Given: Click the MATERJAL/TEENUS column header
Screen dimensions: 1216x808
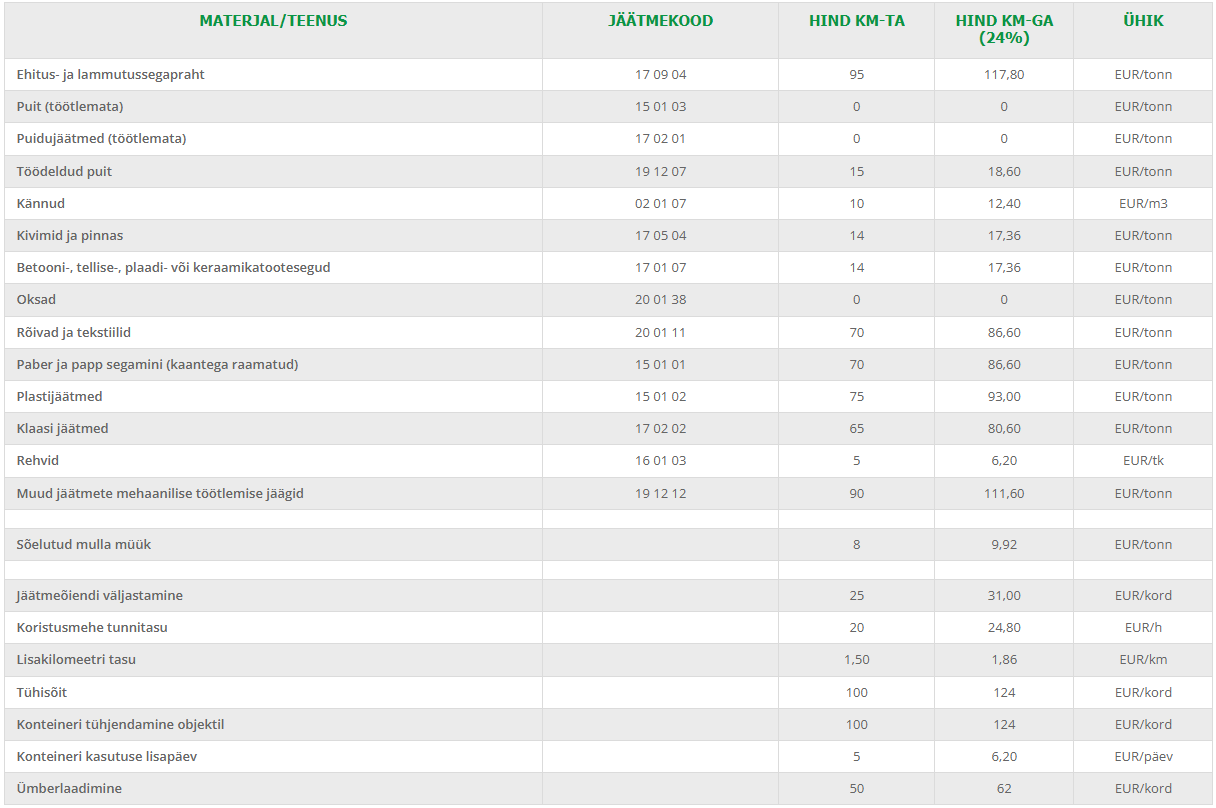Looking at the screenshot, I should [273, 21].
